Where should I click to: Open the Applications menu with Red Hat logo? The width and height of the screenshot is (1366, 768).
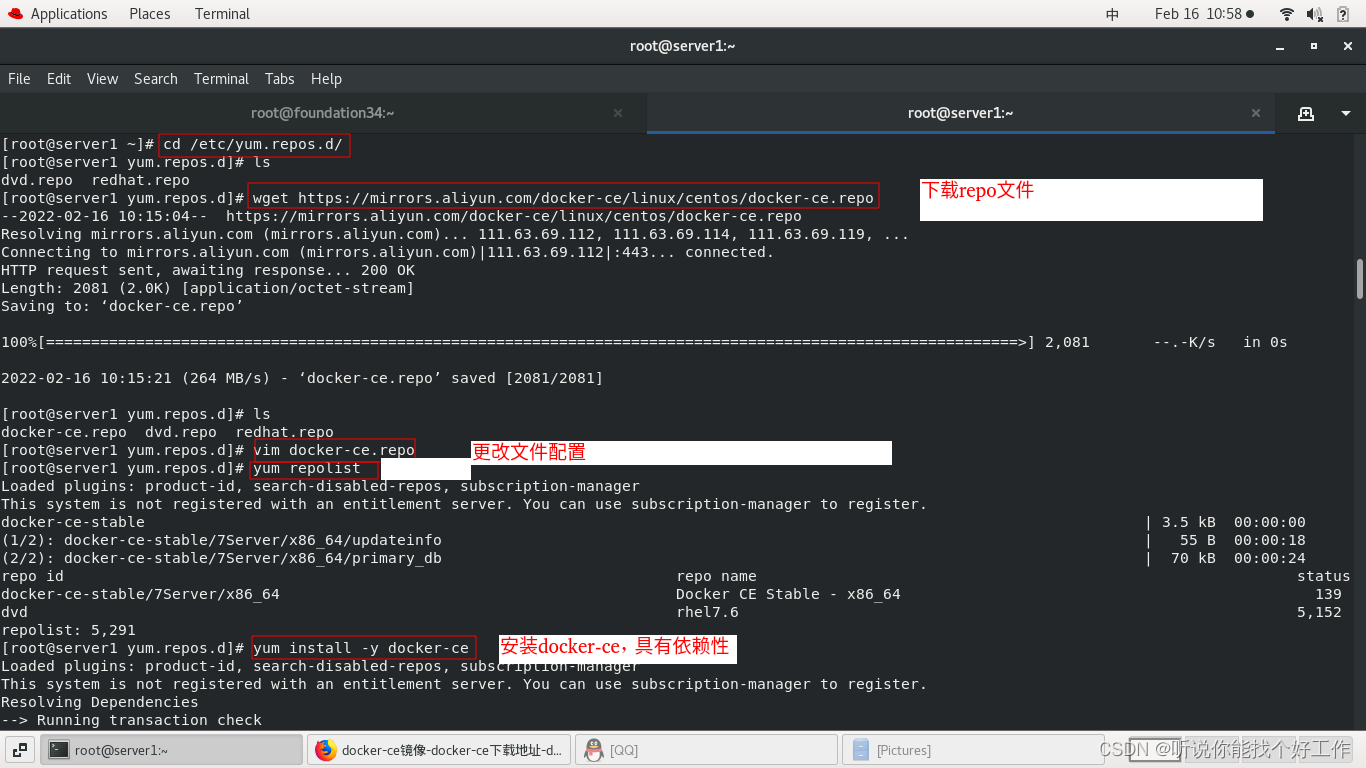[57, 14]
